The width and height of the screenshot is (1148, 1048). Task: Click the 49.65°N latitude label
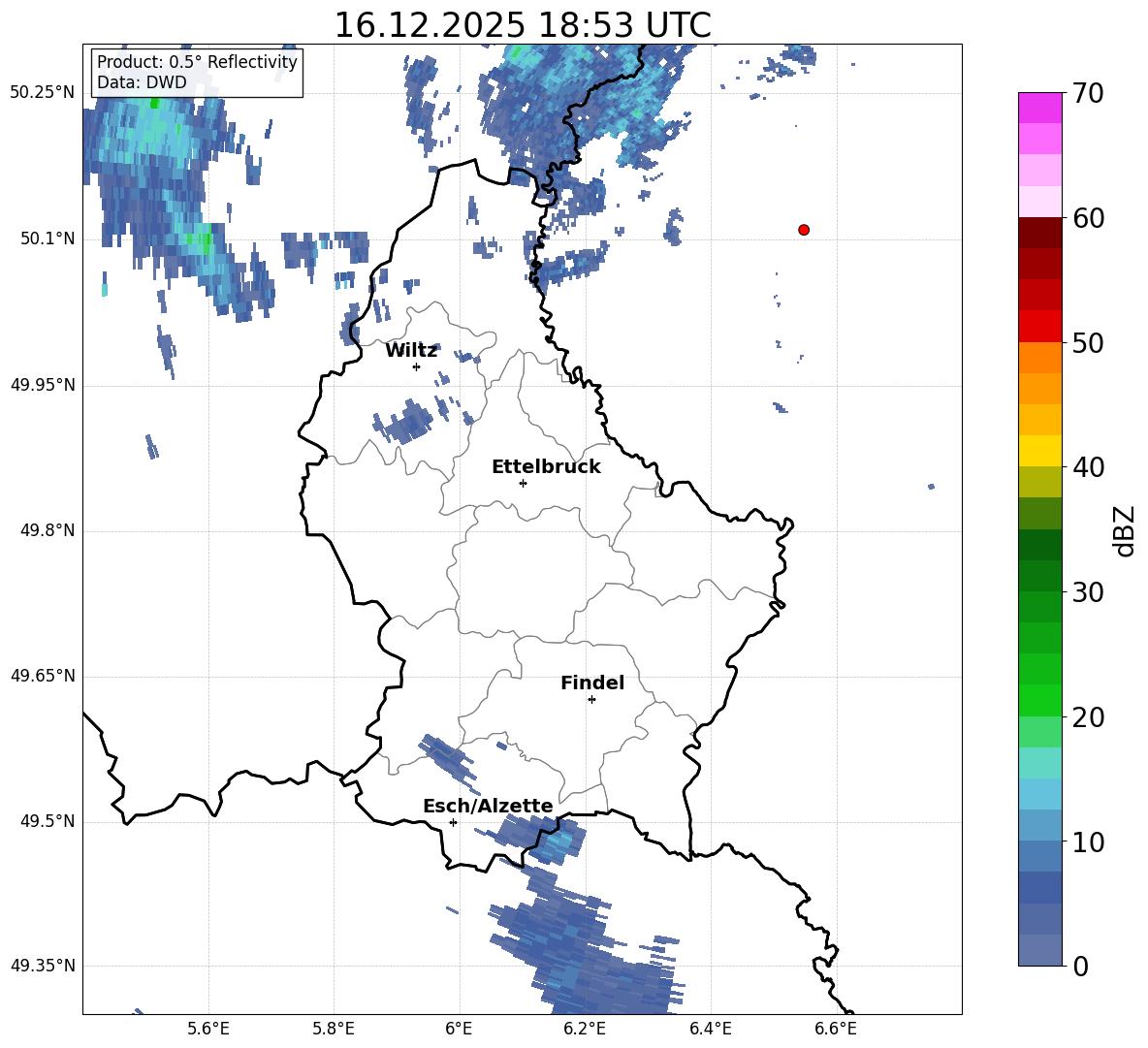coord(43,676)
